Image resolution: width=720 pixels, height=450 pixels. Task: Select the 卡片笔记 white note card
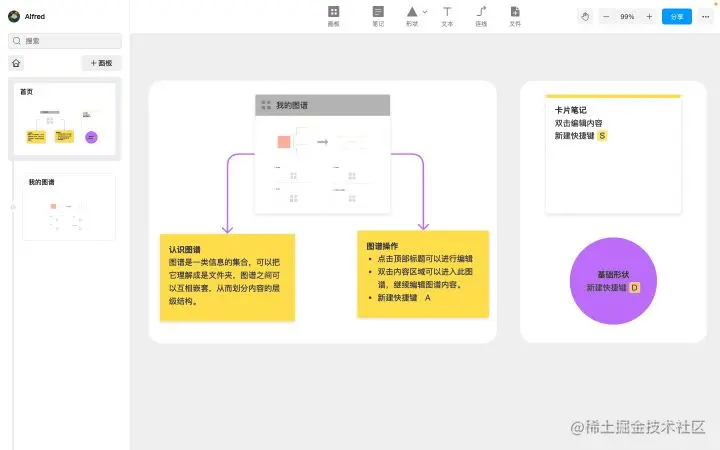613,154
